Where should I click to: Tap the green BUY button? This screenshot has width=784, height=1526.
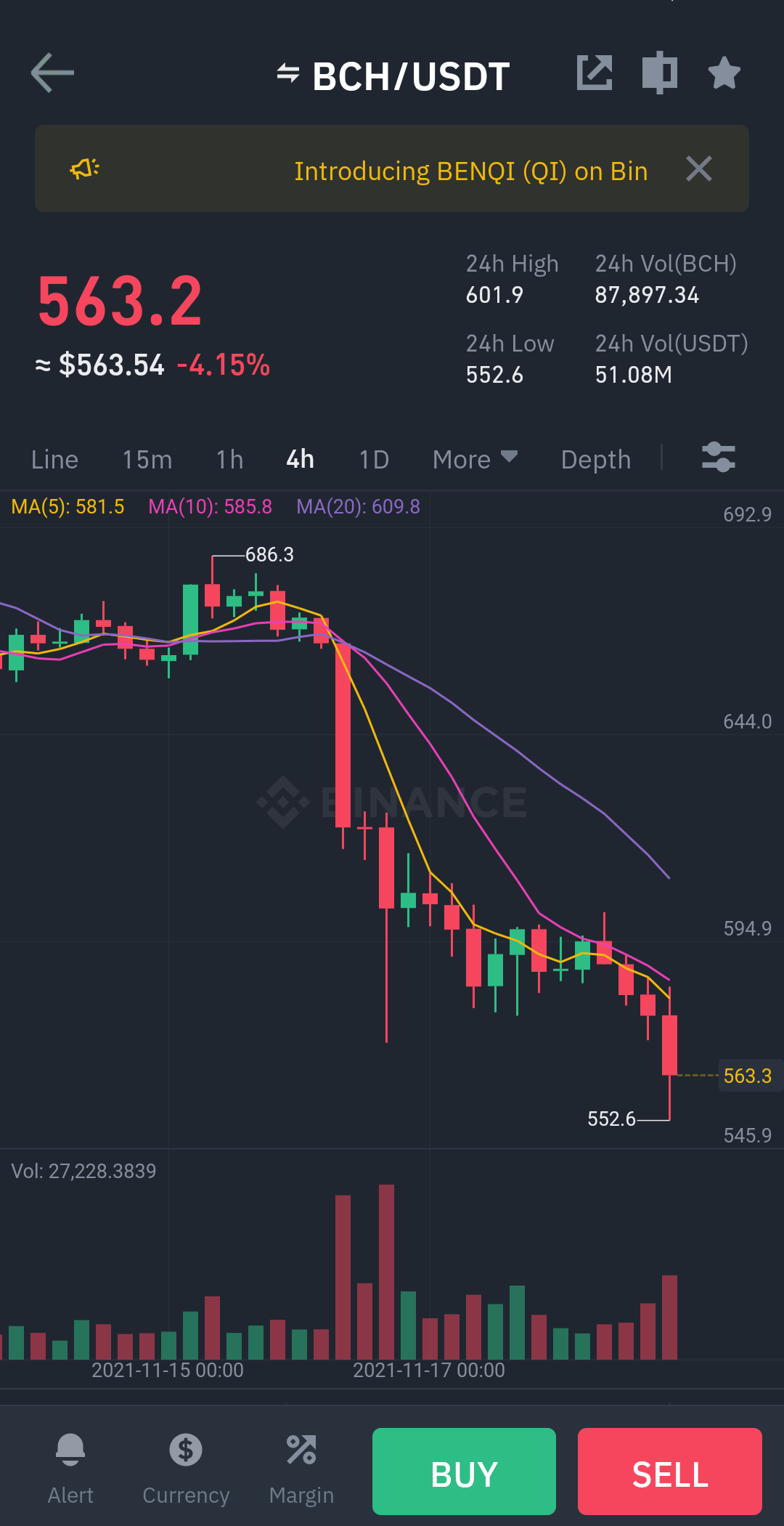point(464,1472)
